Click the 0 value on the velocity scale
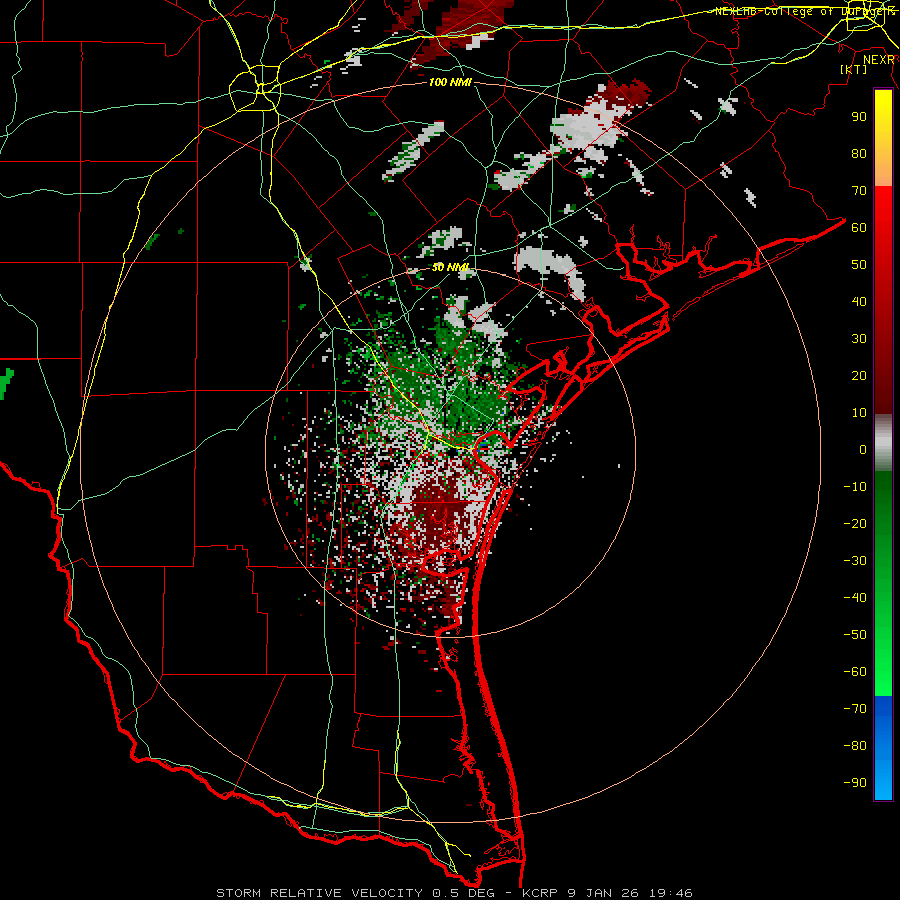Viewport: 900px width, 900px height. [863, 450]
